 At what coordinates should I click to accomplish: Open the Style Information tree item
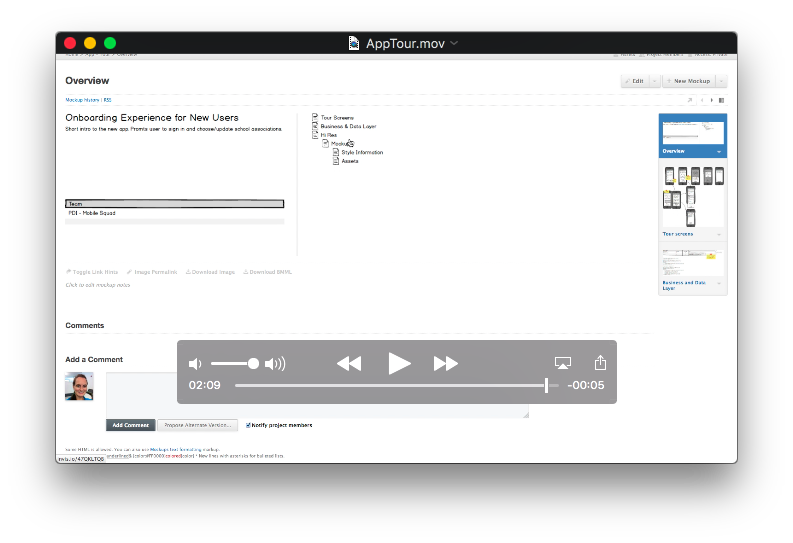[x=362, y=152]
